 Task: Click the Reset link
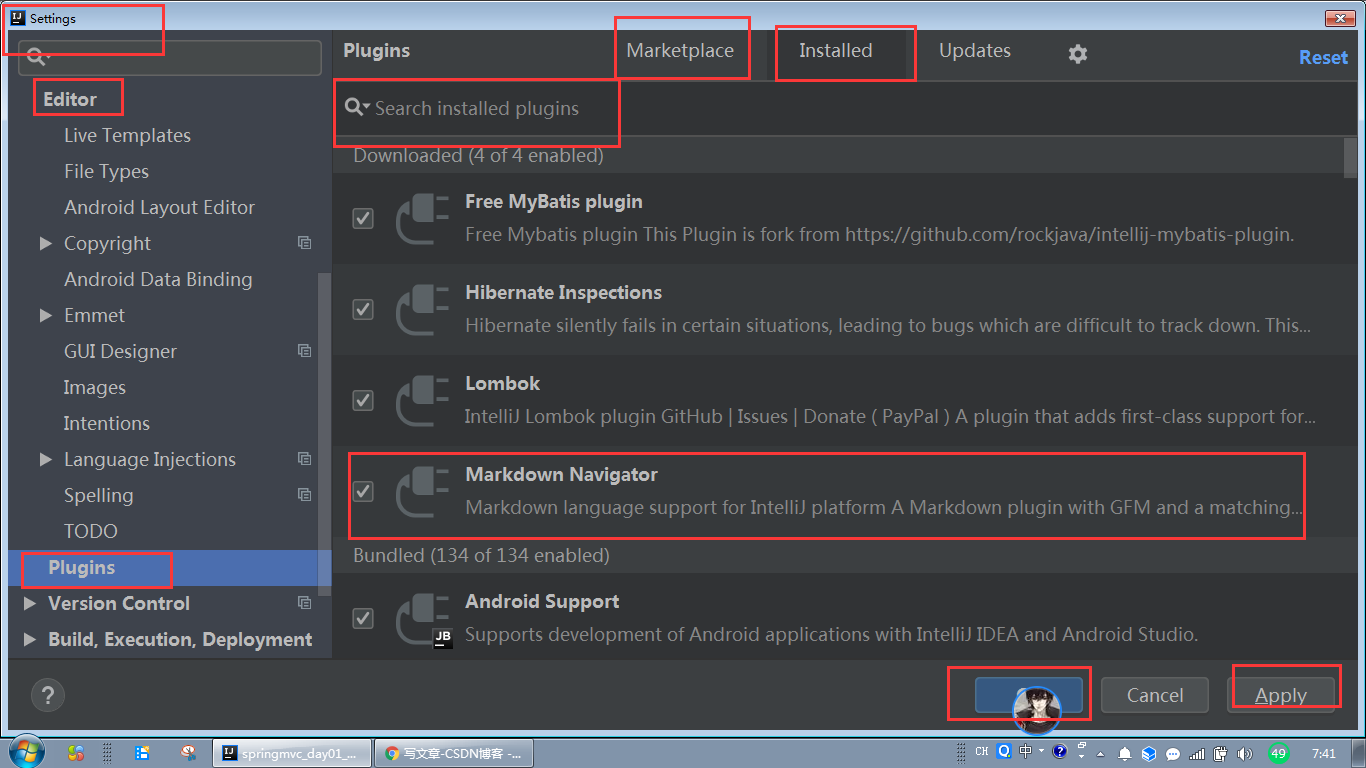[1322, 57]
